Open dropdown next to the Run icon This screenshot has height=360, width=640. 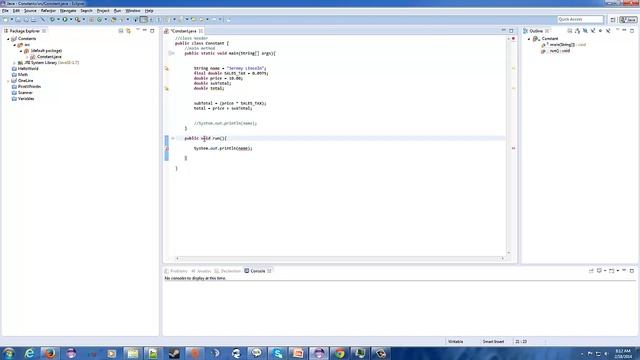(71, 19)
